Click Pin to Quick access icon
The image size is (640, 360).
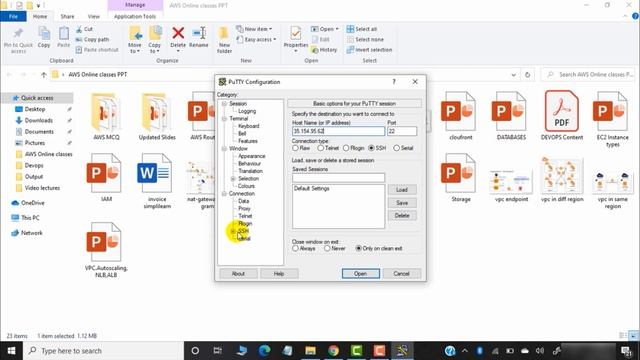tap(18, 33)
